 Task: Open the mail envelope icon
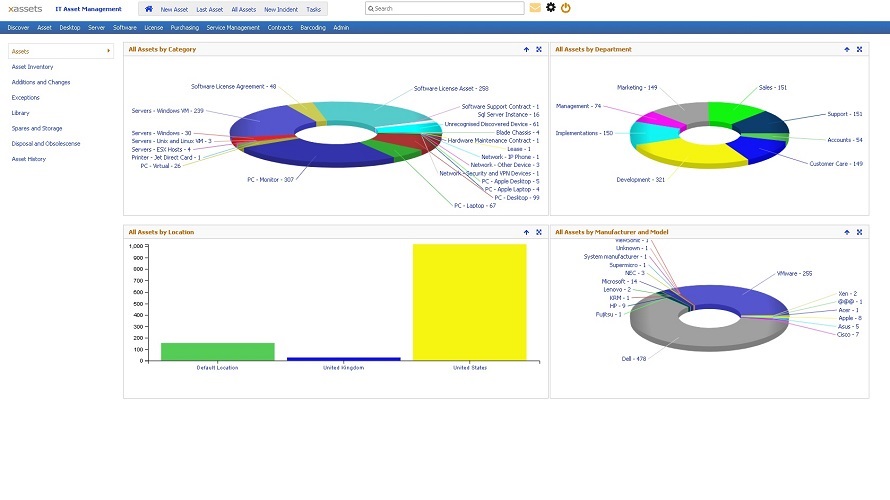tap(535, 8)
